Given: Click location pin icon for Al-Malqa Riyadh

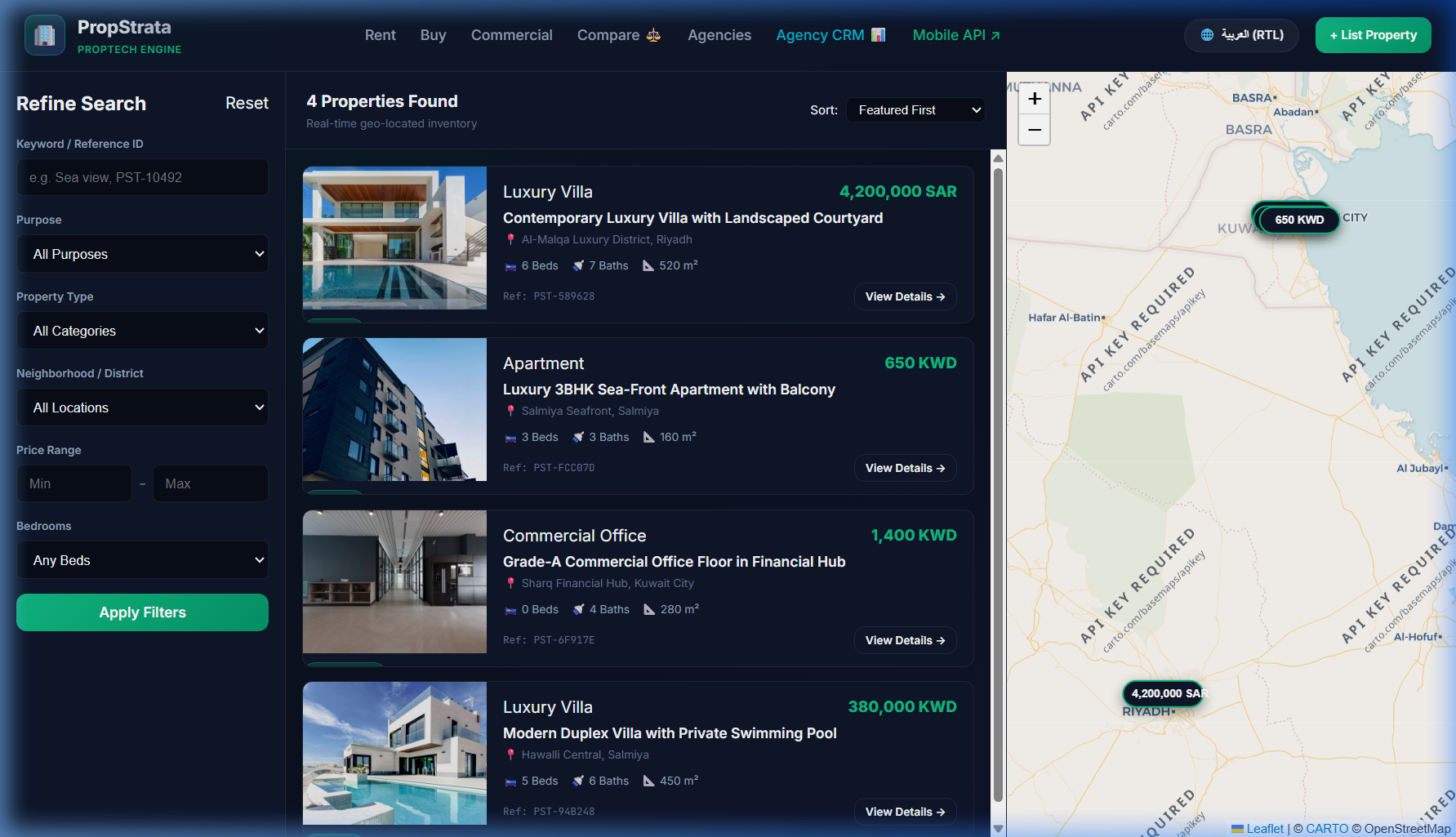Looking at the screenshot, I should [x=510, y=239].
